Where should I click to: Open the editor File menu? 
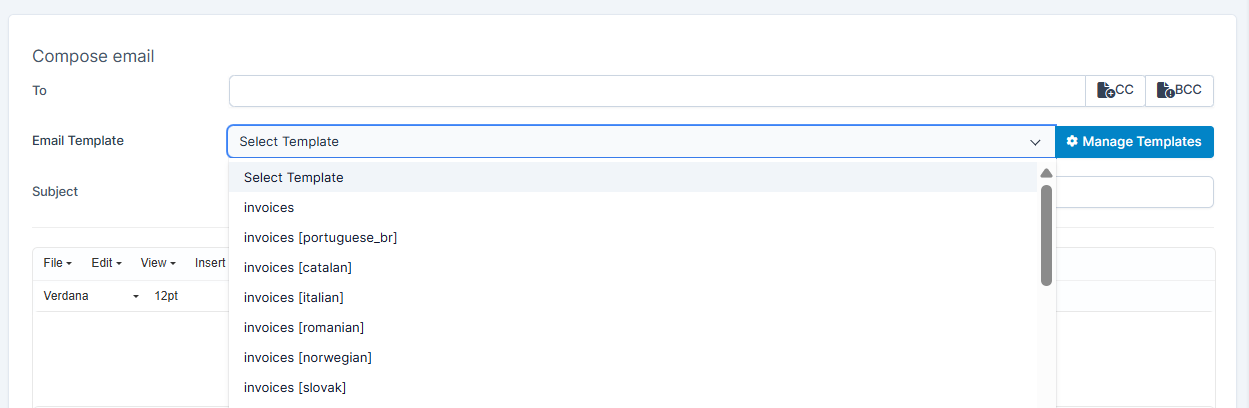pos(58,263)
